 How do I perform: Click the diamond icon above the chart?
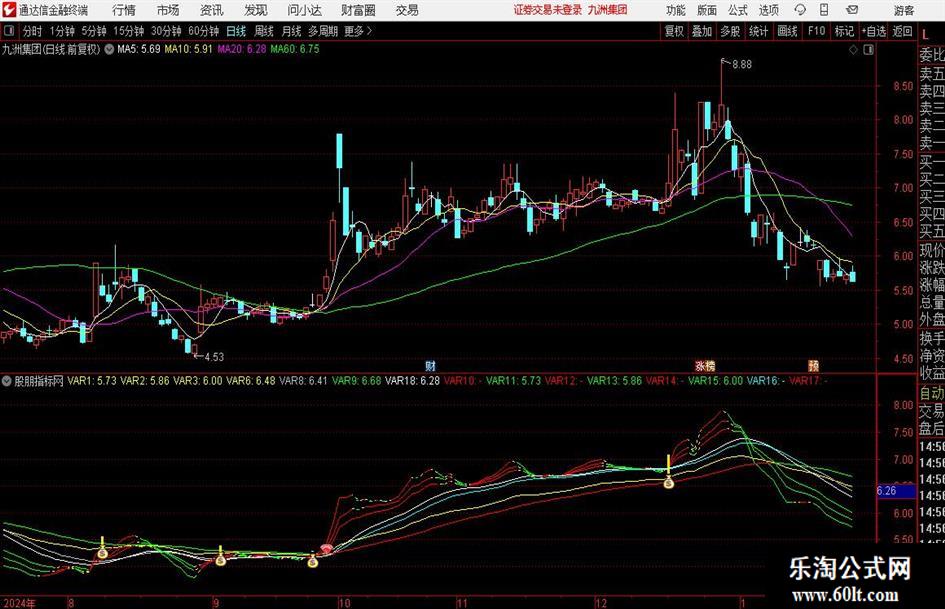853,50
